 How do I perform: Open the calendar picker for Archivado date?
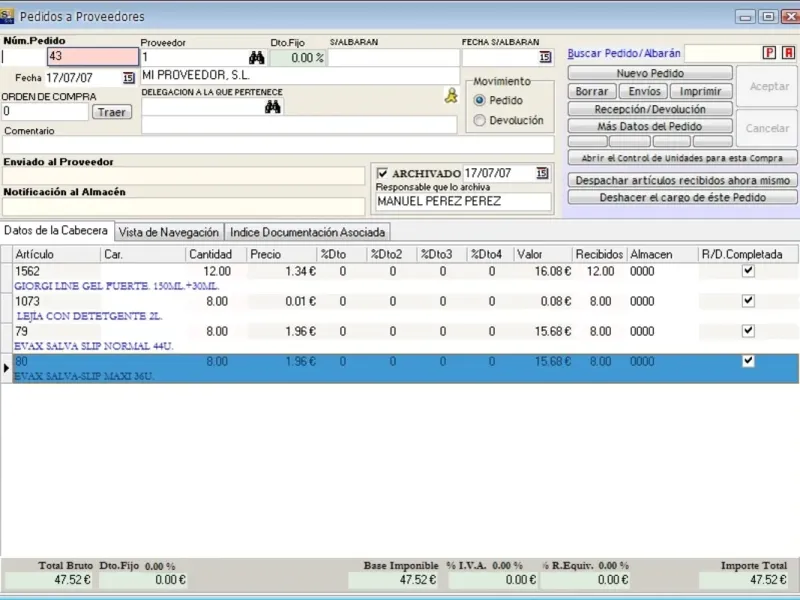[542, 173]
